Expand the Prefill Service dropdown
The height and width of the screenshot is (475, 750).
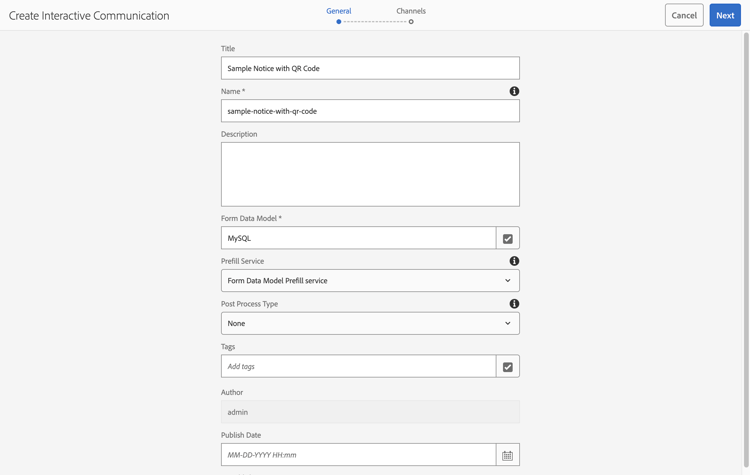pyautogui.click(x=370, y=281)
